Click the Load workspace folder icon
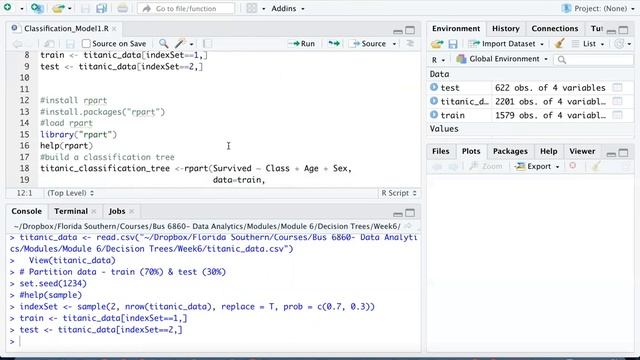The height and width of the screenshot is (360, 640). coord(437,44)
